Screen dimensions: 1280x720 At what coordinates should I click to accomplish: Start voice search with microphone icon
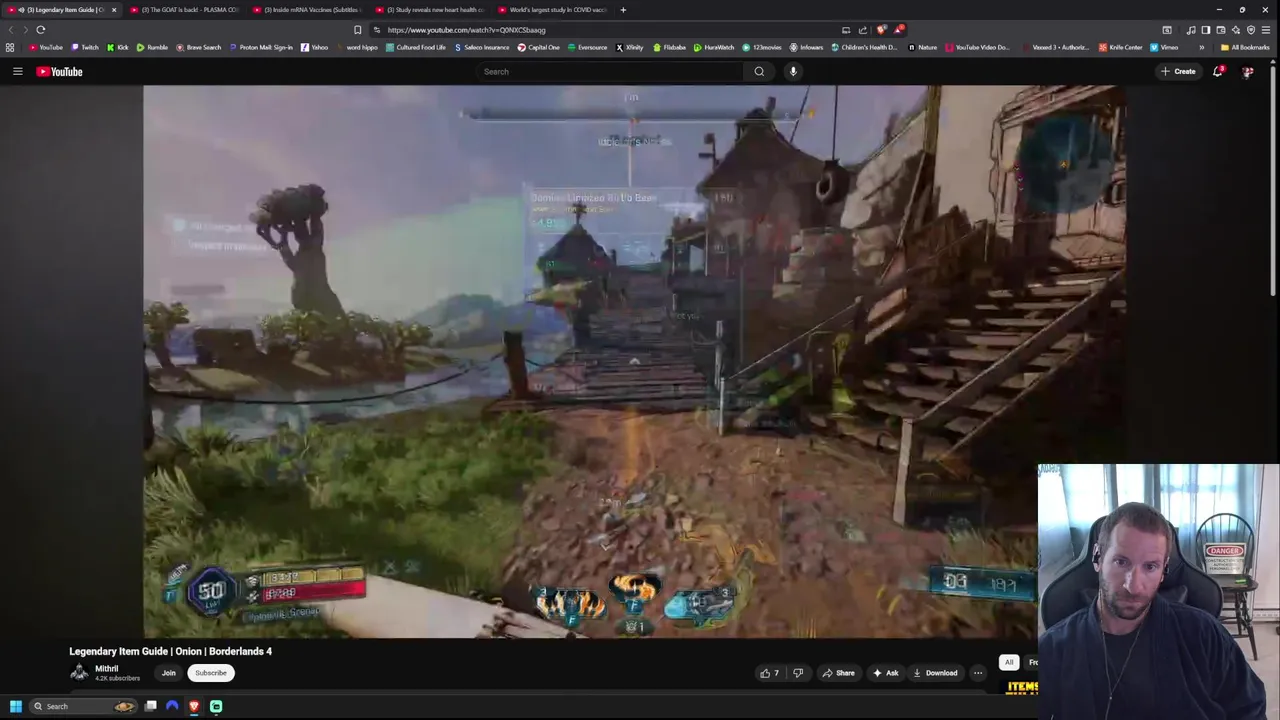tap(793, 71)
